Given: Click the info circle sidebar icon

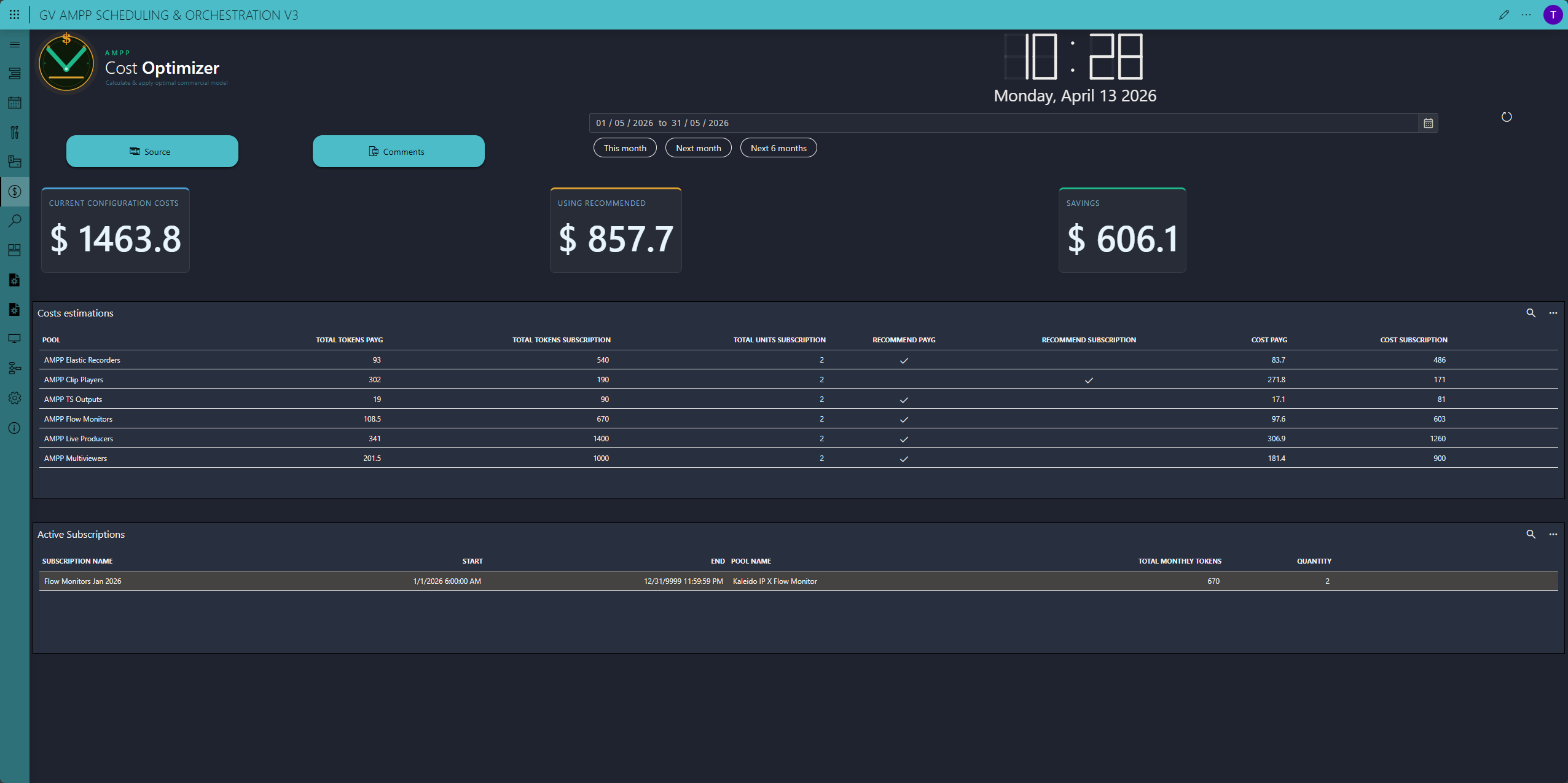Looking at the screenshot, I should 15,428.
